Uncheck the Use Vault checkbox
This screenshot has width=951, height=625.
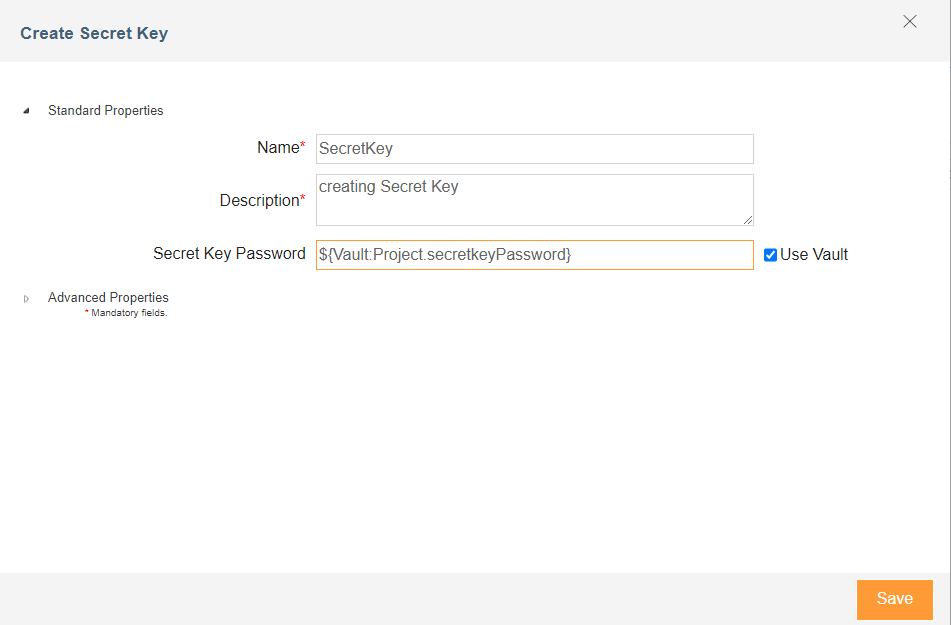point(770,255)
